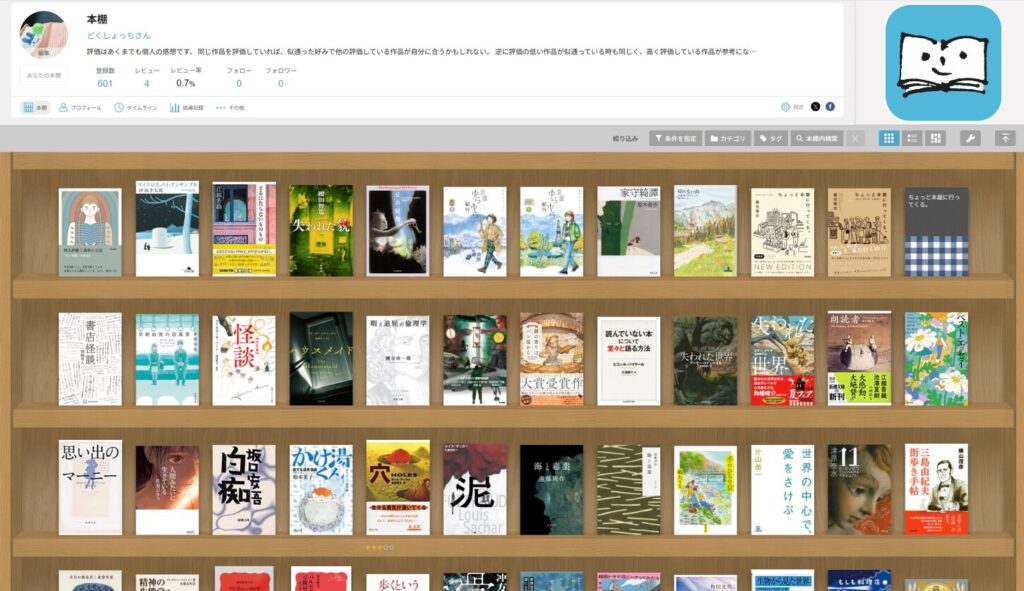1024x591 pixels.
Task: Click the profile avatar picture
Action: click(x=44, y=35)
